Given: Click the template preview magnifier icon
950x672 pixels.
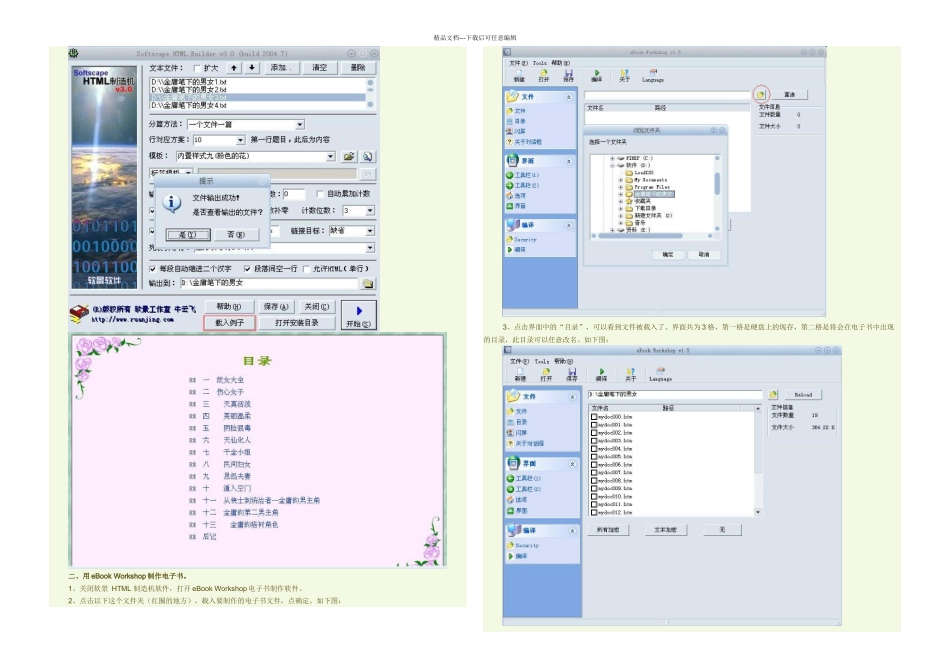Looking at the screenshot, I should [x=368, y=156].
